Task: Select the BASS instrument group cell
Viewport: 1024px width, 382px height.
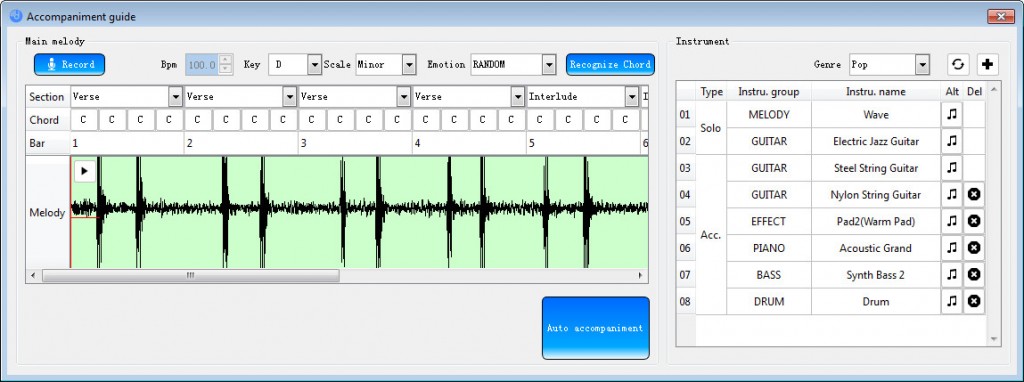Action: 769,275
